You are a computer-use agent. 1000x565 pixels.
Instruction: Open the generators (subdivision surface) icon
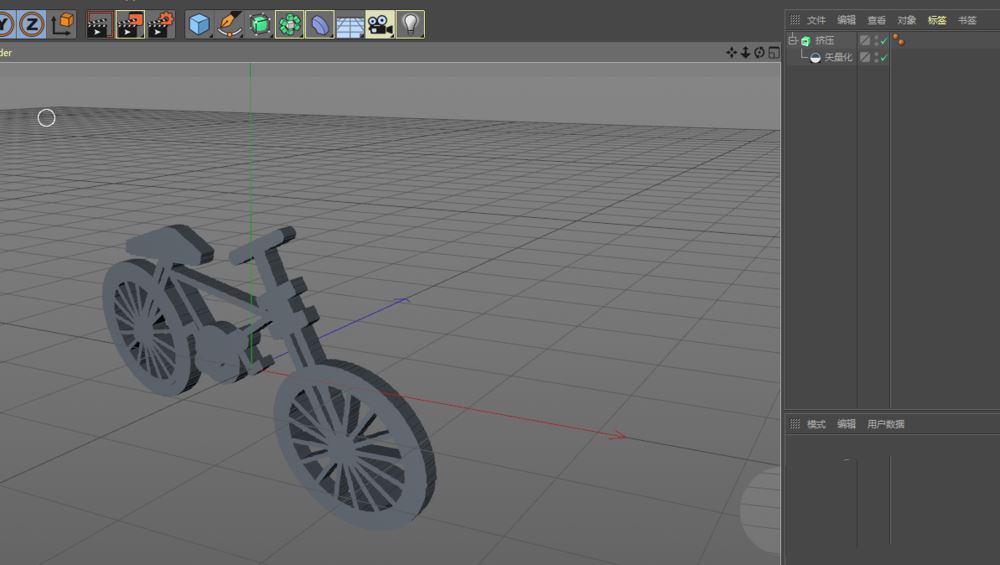260,24
